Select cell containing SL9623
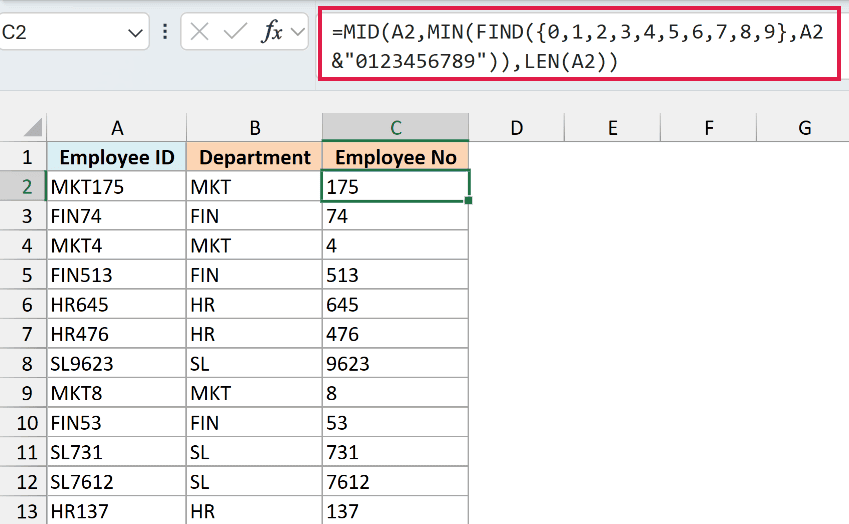The image size is (849, 524). [116, 364]
